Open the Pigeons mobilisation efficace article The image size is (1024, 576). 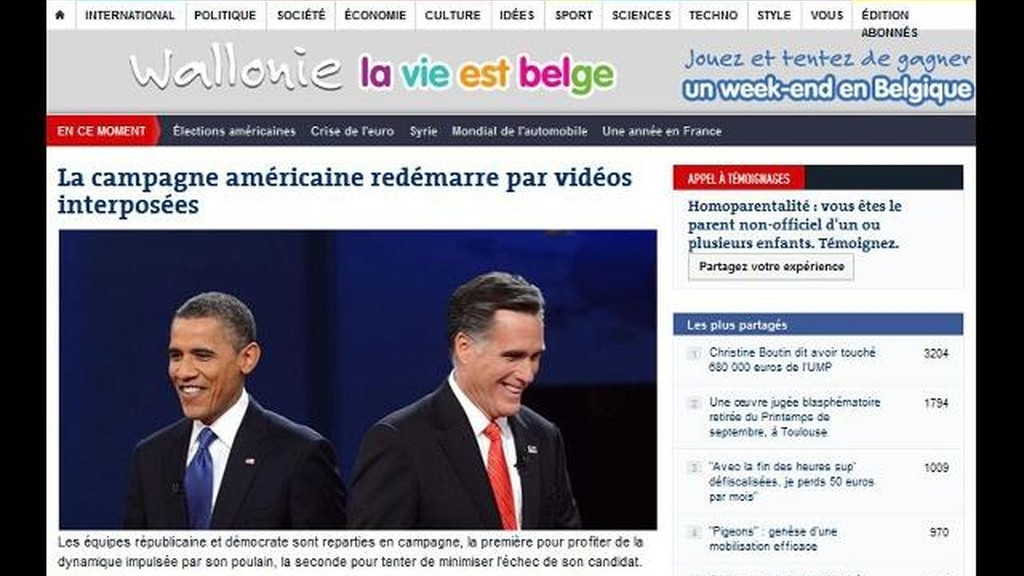click(773, 539)
